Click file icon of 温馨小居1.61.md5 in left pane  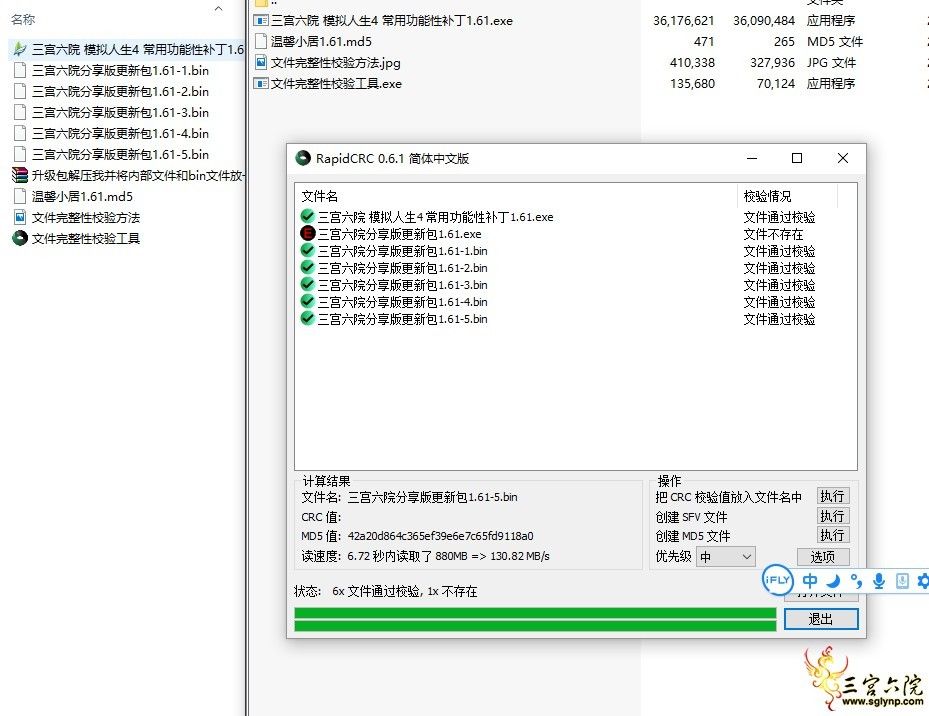click(x=20, y=196)
